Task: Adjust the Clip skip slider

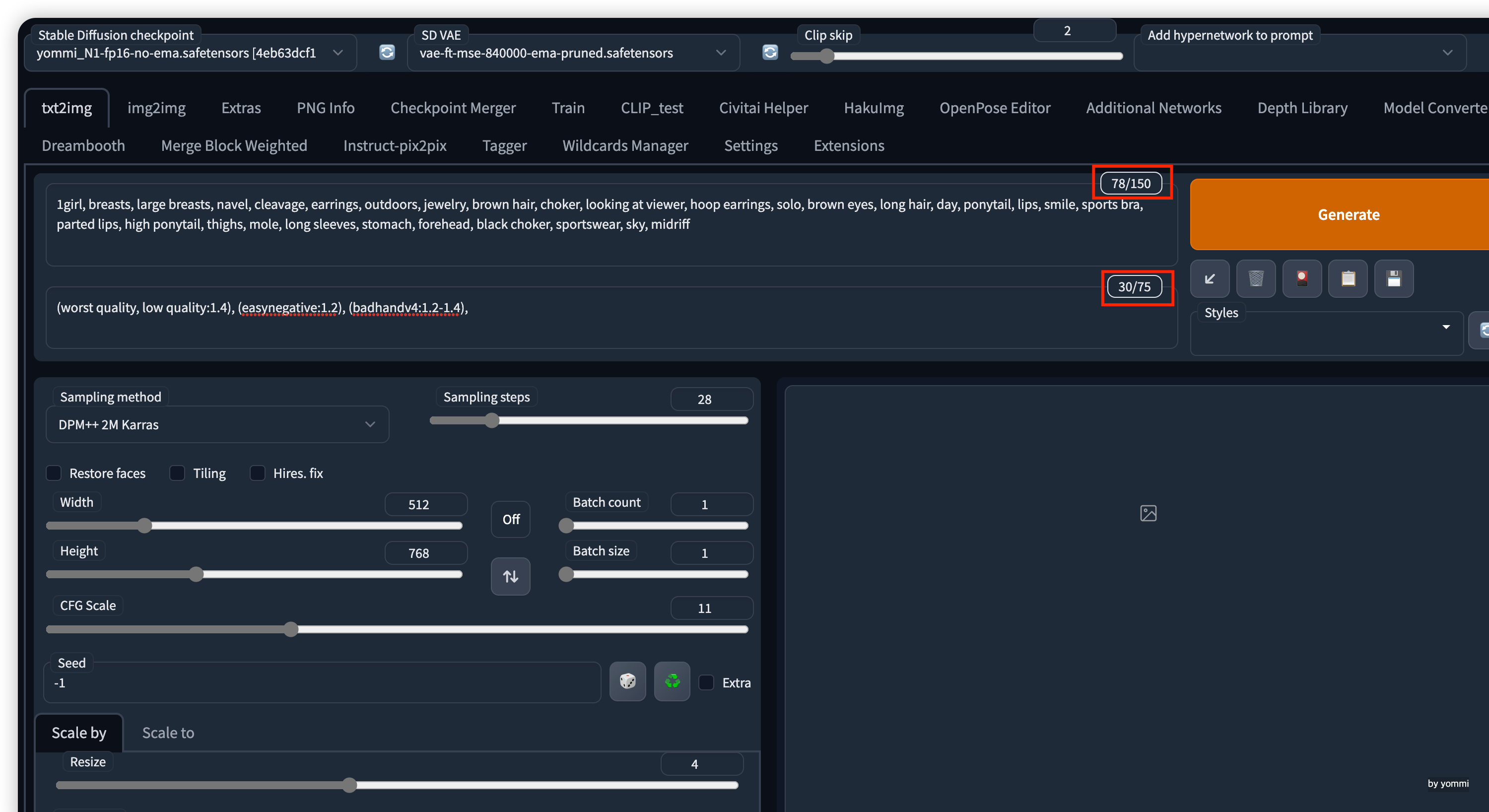Action: tap(956, 56)
